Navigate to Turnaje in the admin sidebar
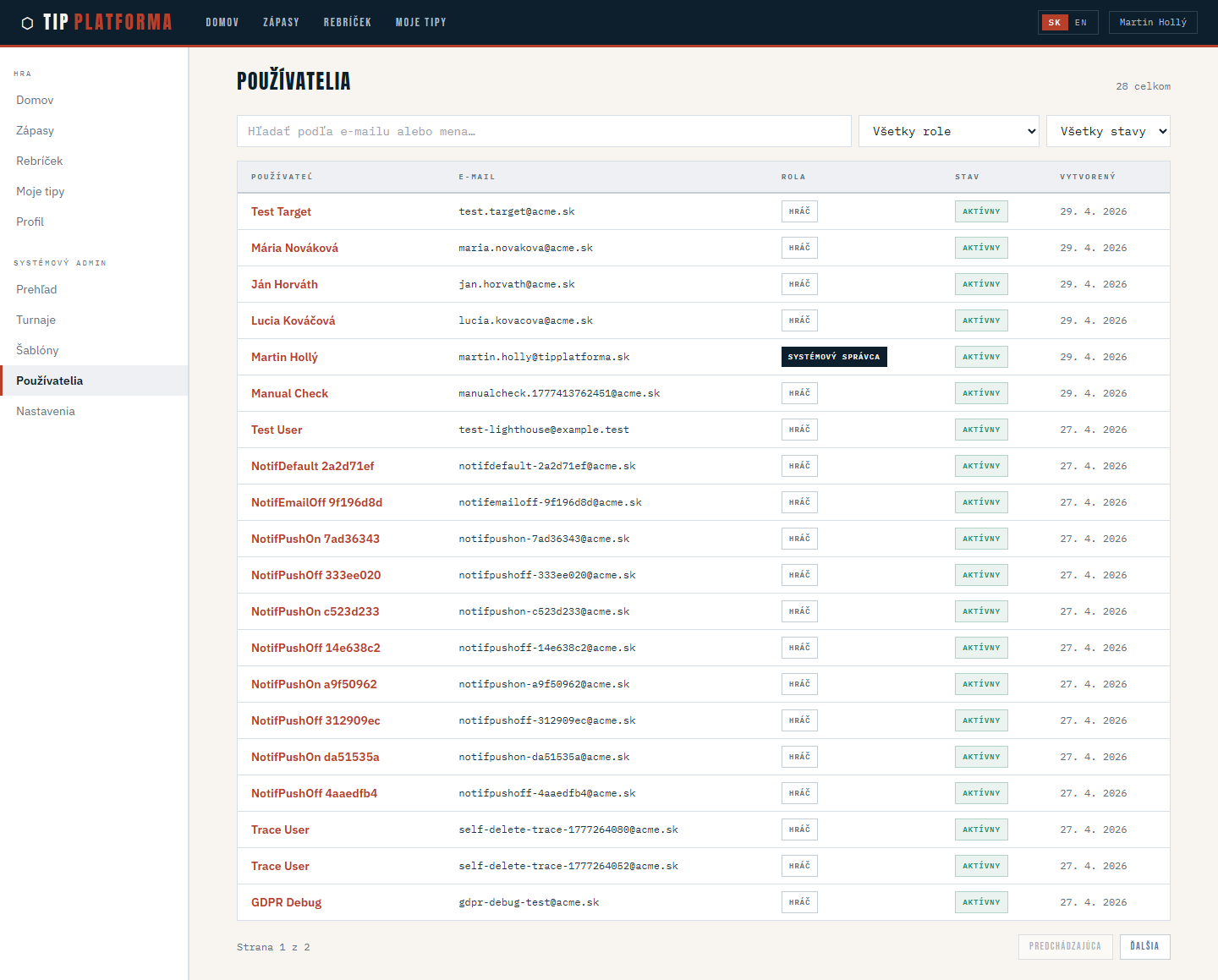 (36, 320)
